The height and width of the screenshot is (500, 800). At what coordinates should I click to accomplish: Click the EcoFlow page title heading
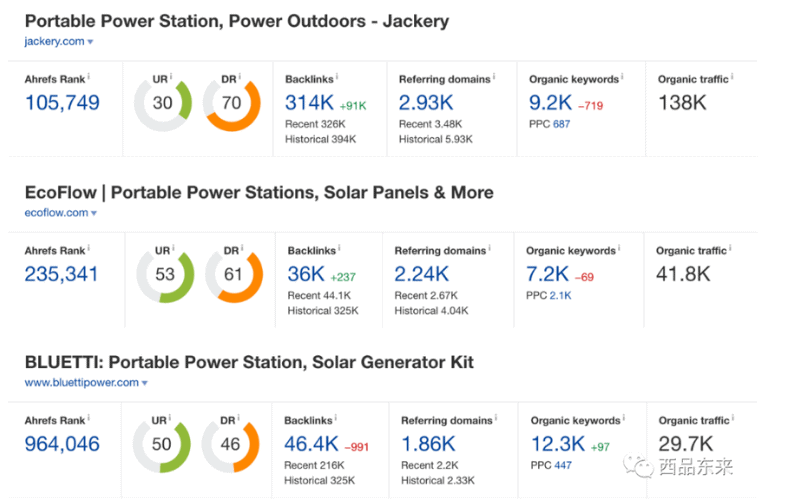[259, 193]
